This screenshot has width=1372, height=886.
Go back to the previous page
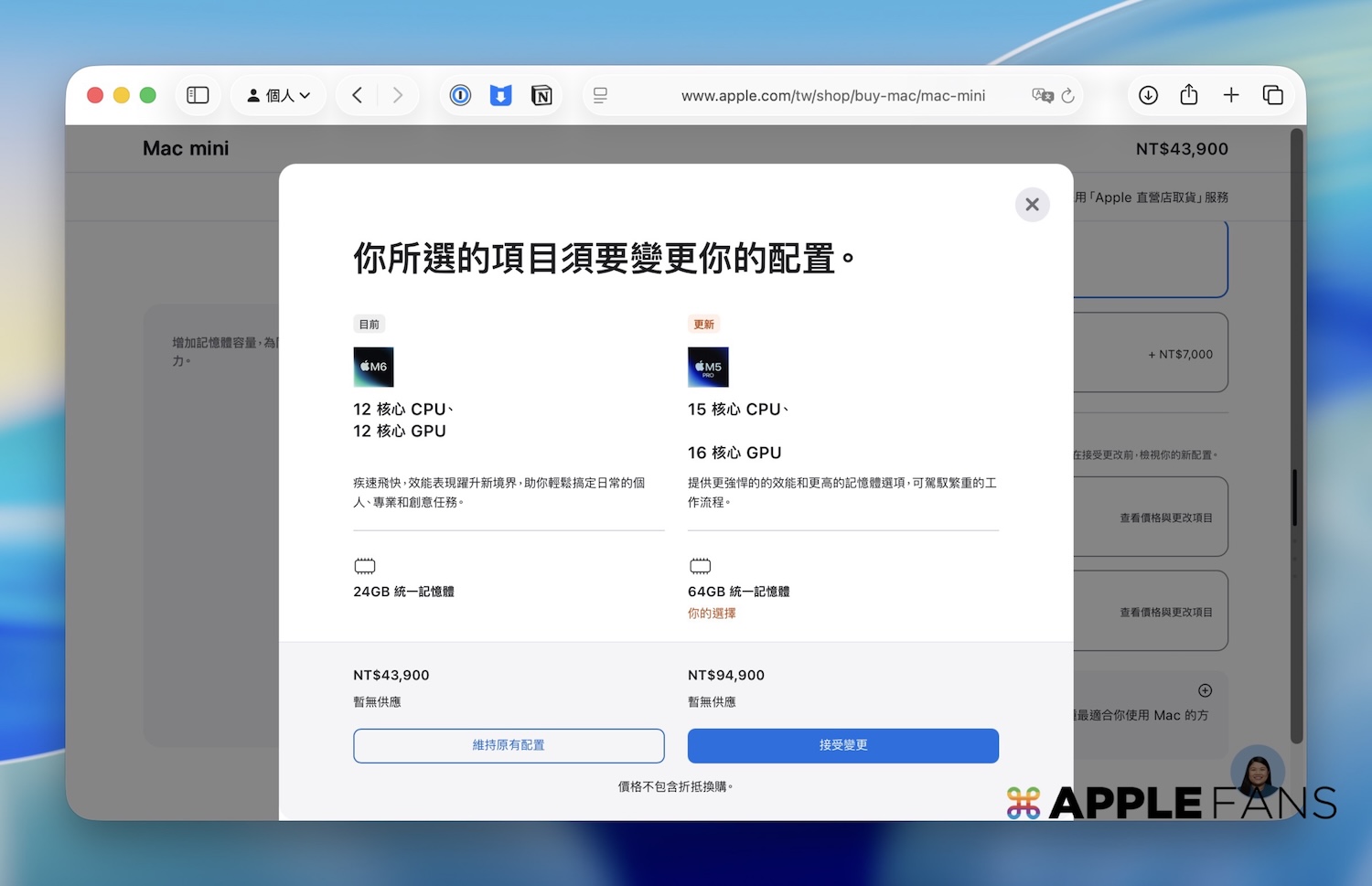click(358, 95)
